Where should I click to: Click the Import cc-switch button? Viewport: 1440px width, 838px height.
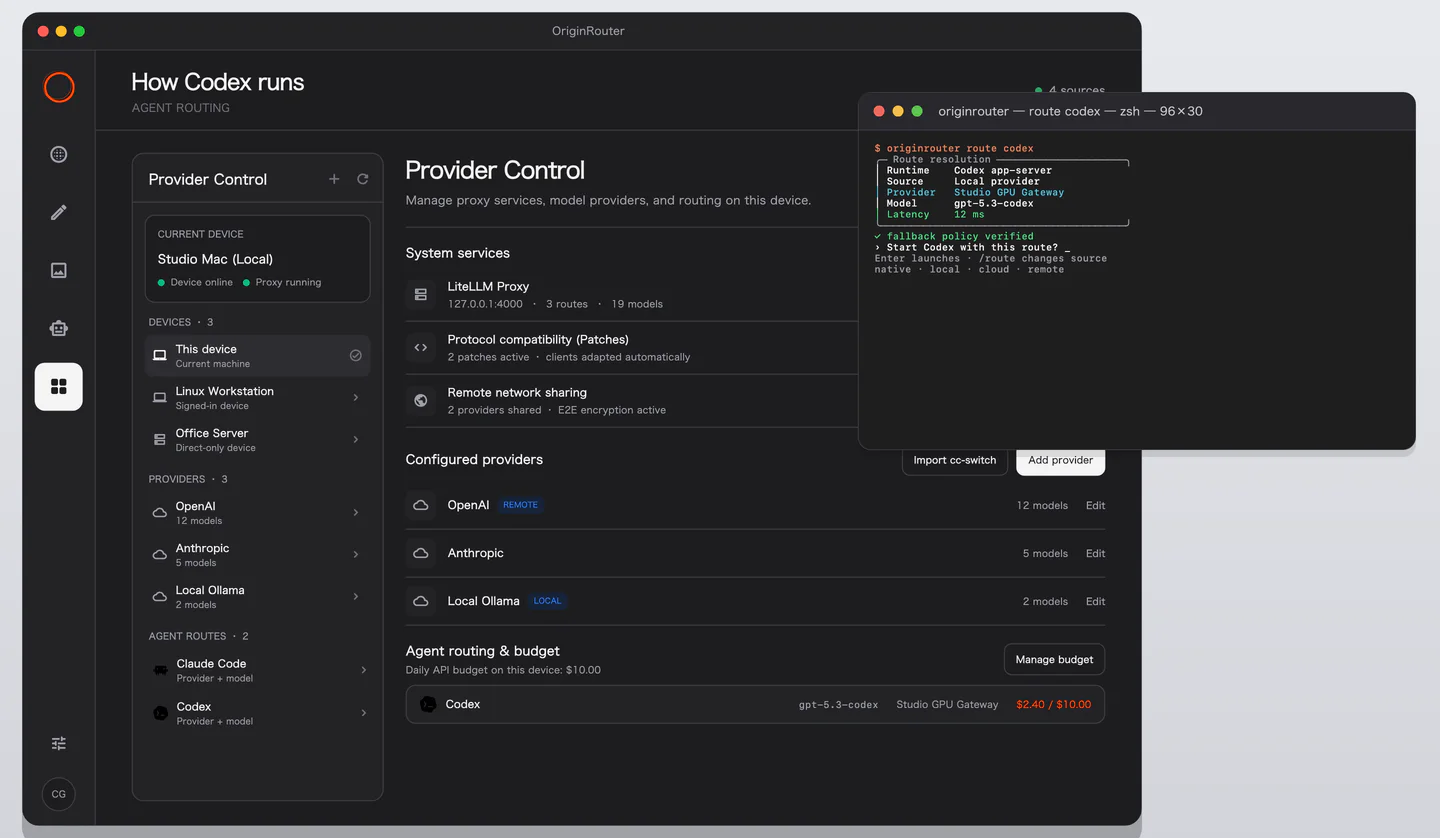(x=955, y=460)
